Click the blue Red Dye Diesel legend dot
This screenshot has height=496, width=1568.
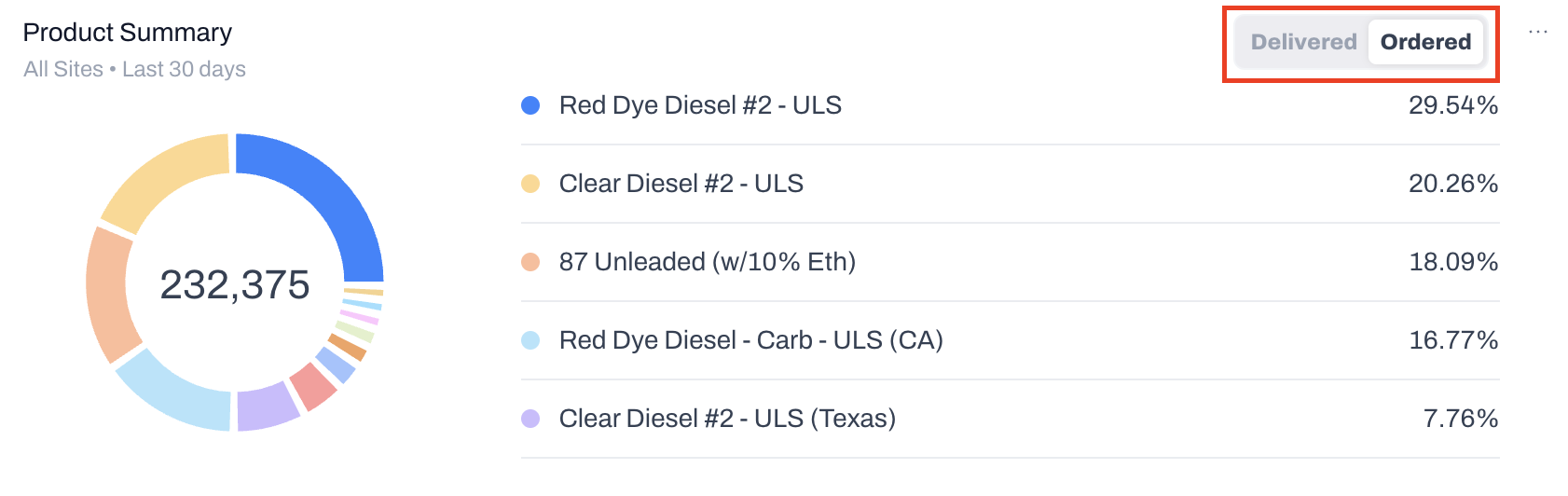[x=530, y=105]
